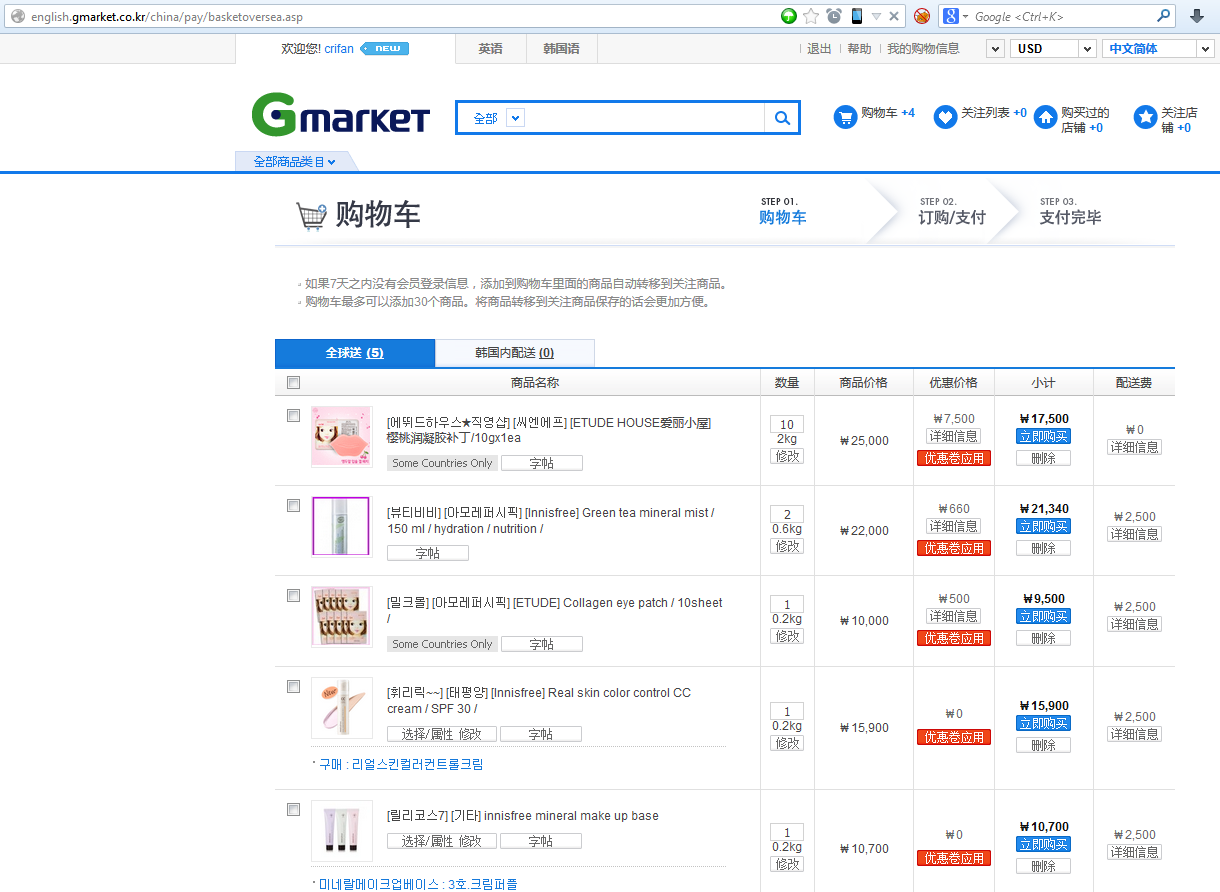
Task: Click the crifan username link
Action: 339,48
